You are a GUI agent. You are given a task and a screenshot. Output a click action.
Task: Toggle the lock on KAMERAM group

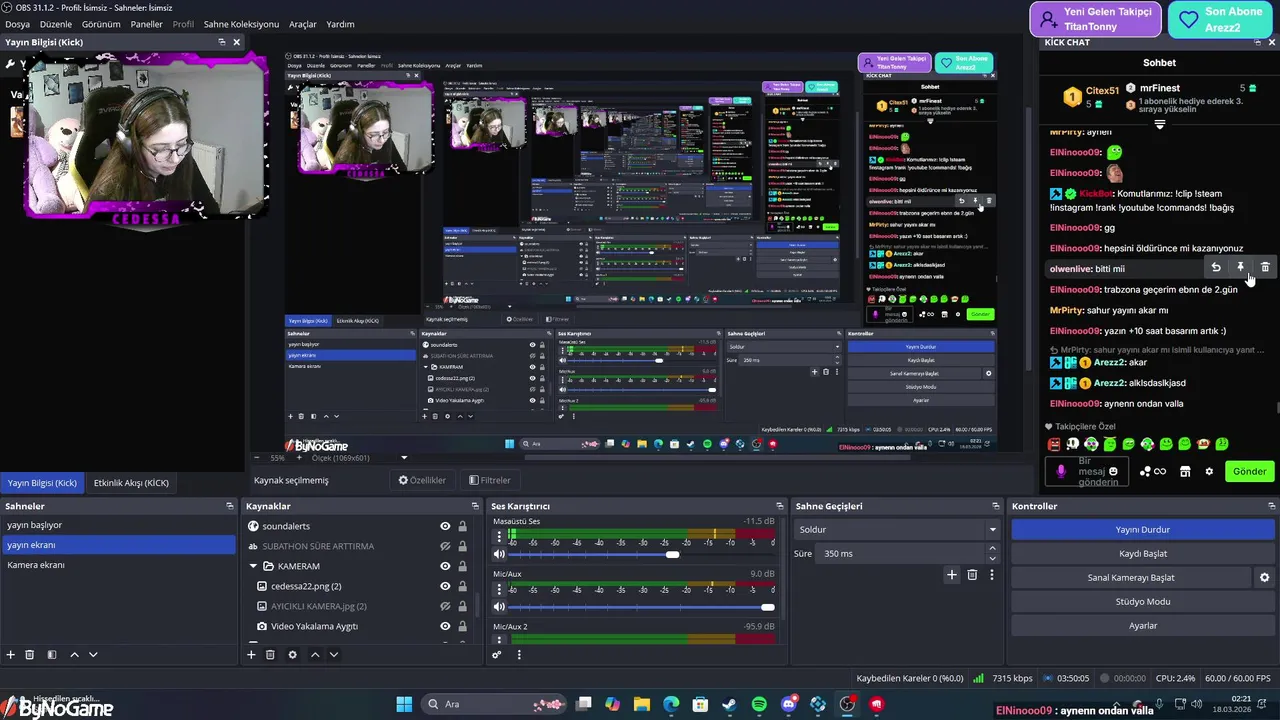click(x=462, y=566)
